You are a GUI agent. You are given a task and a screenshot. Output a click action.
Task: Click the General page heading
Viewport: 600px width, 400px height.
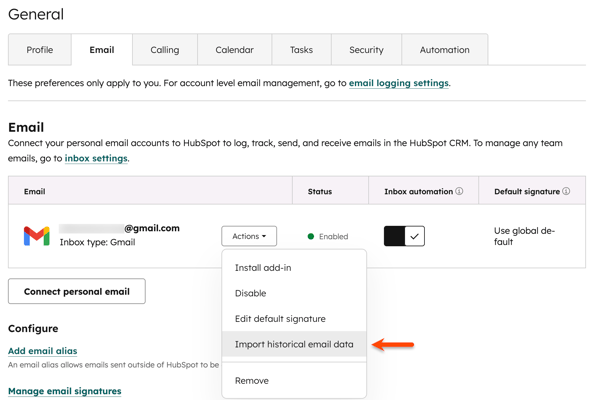[x=36, y=15]
